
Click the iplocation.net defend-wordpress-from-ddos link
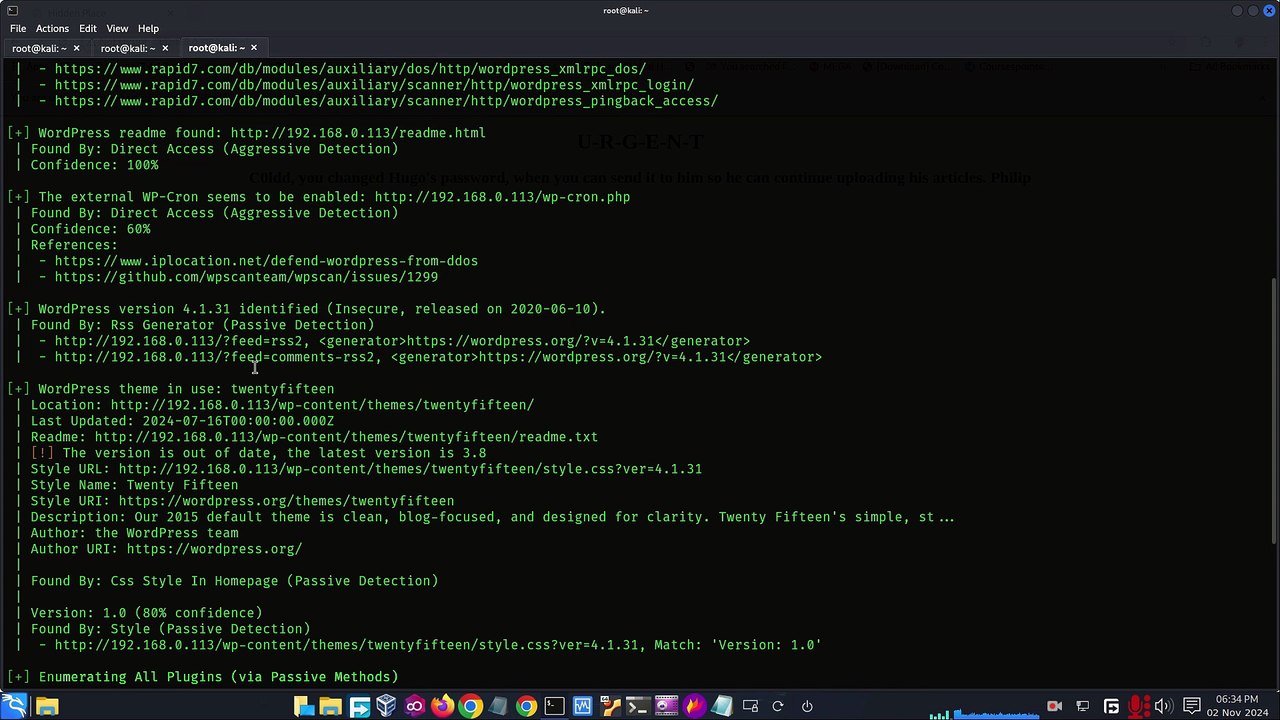point(266,261)
